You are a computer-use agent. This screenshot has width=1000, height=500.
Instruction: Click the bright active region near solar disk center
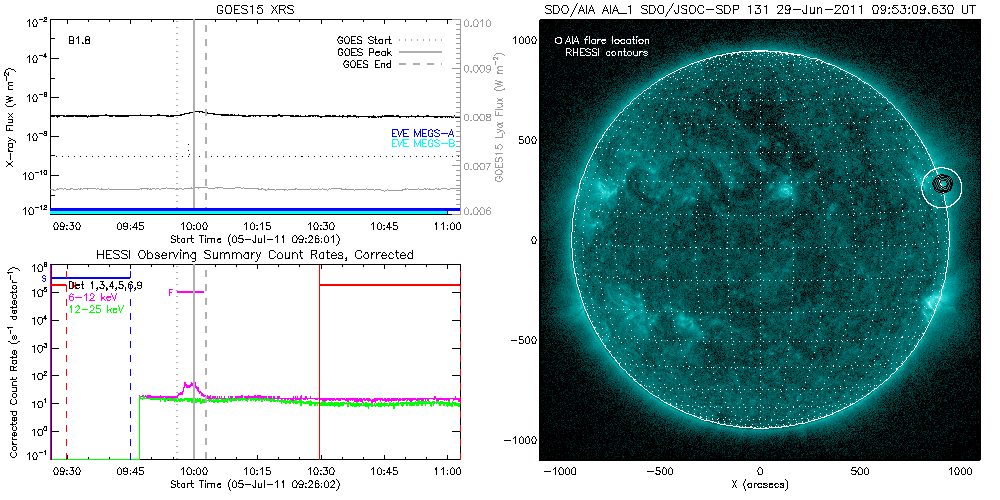click(x=781, y=190)
